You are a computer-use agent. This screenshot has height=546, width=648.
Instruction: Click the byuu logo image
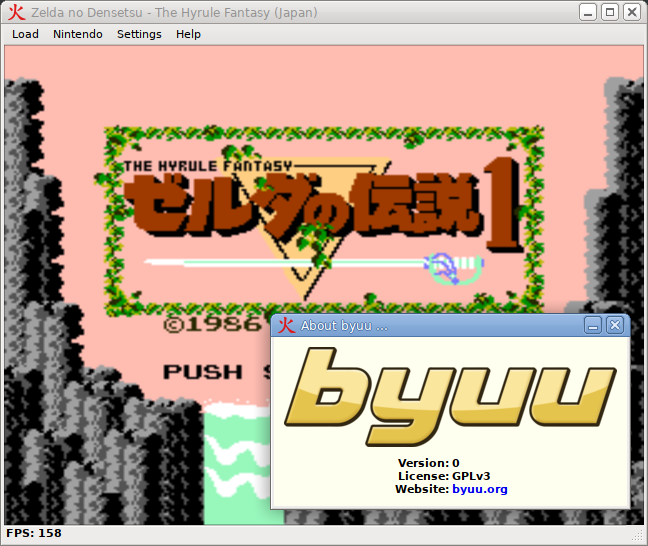click(x=450, y=397)
